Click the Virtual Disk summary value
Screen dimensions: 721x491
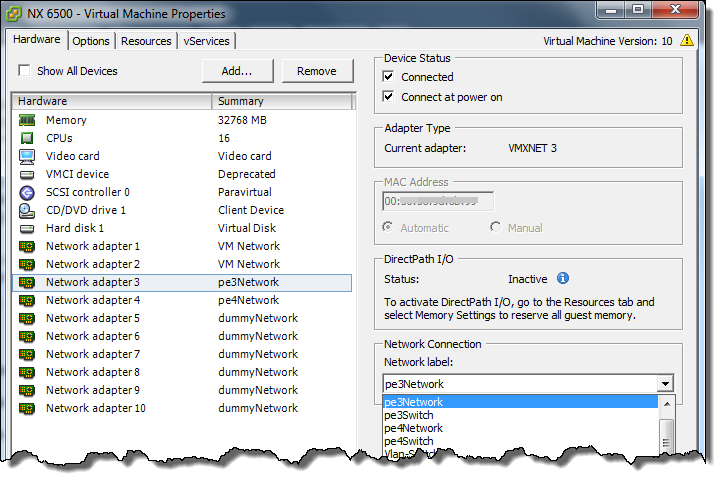(247, 228)
